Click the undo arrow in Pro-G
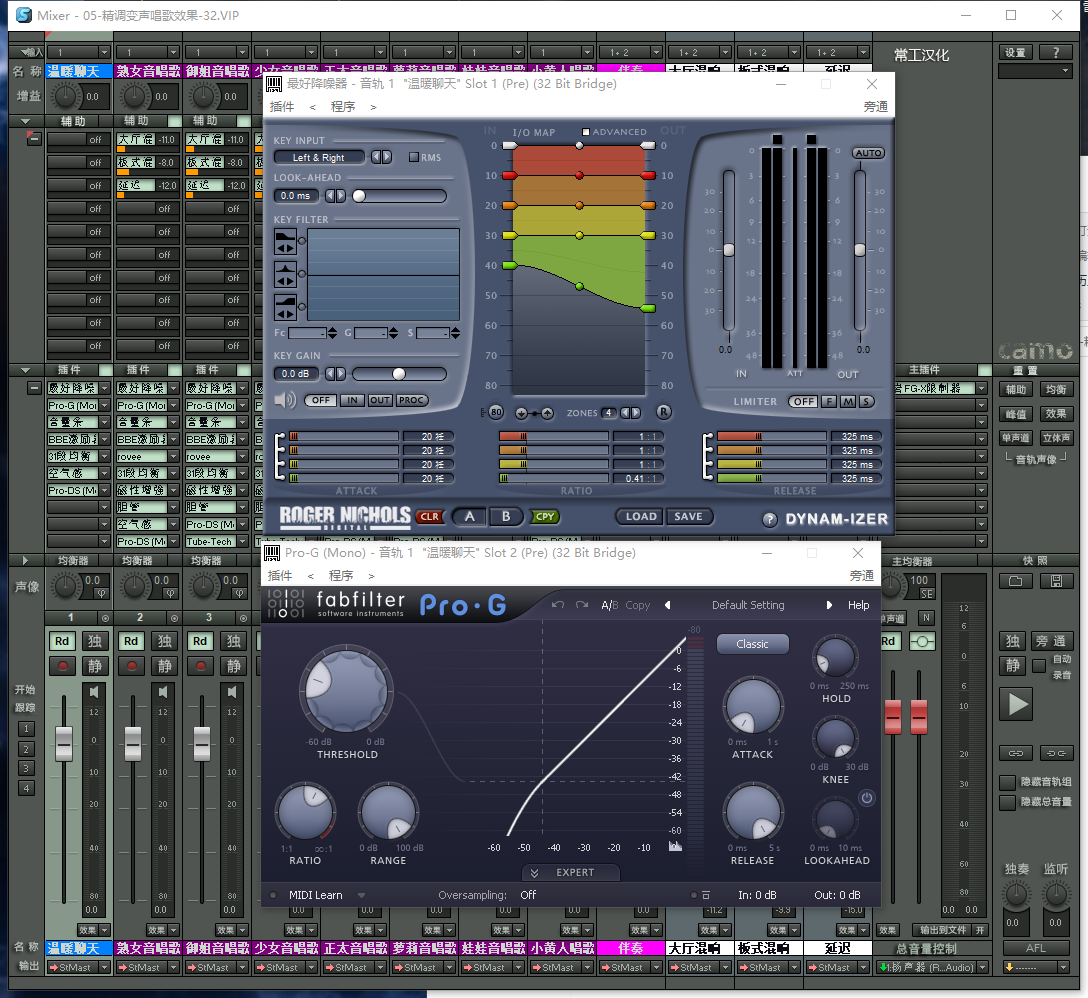 [558, 604]
